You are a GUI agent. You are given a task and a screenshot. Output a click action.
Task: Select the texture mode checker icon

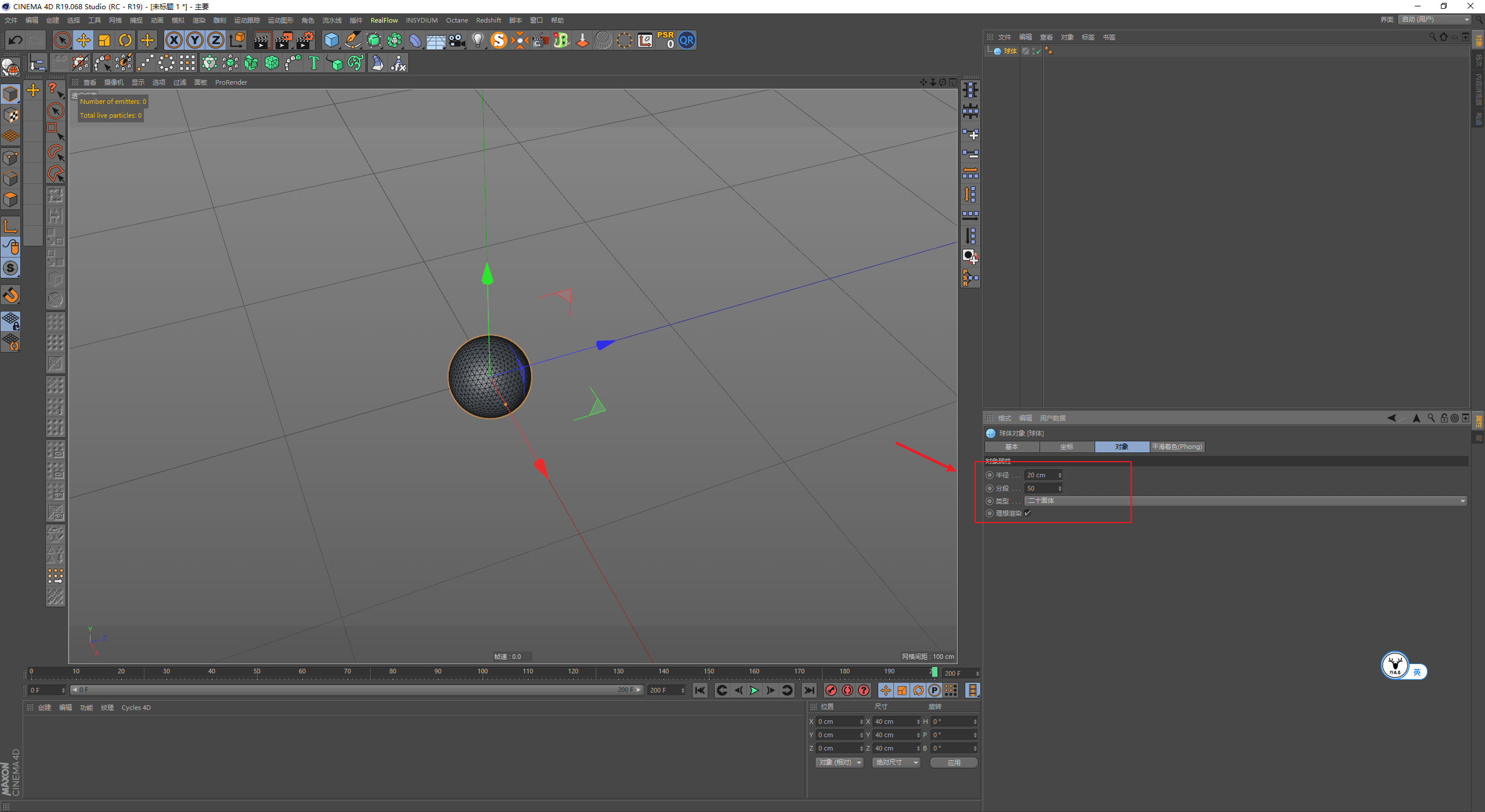pos(10,115)
